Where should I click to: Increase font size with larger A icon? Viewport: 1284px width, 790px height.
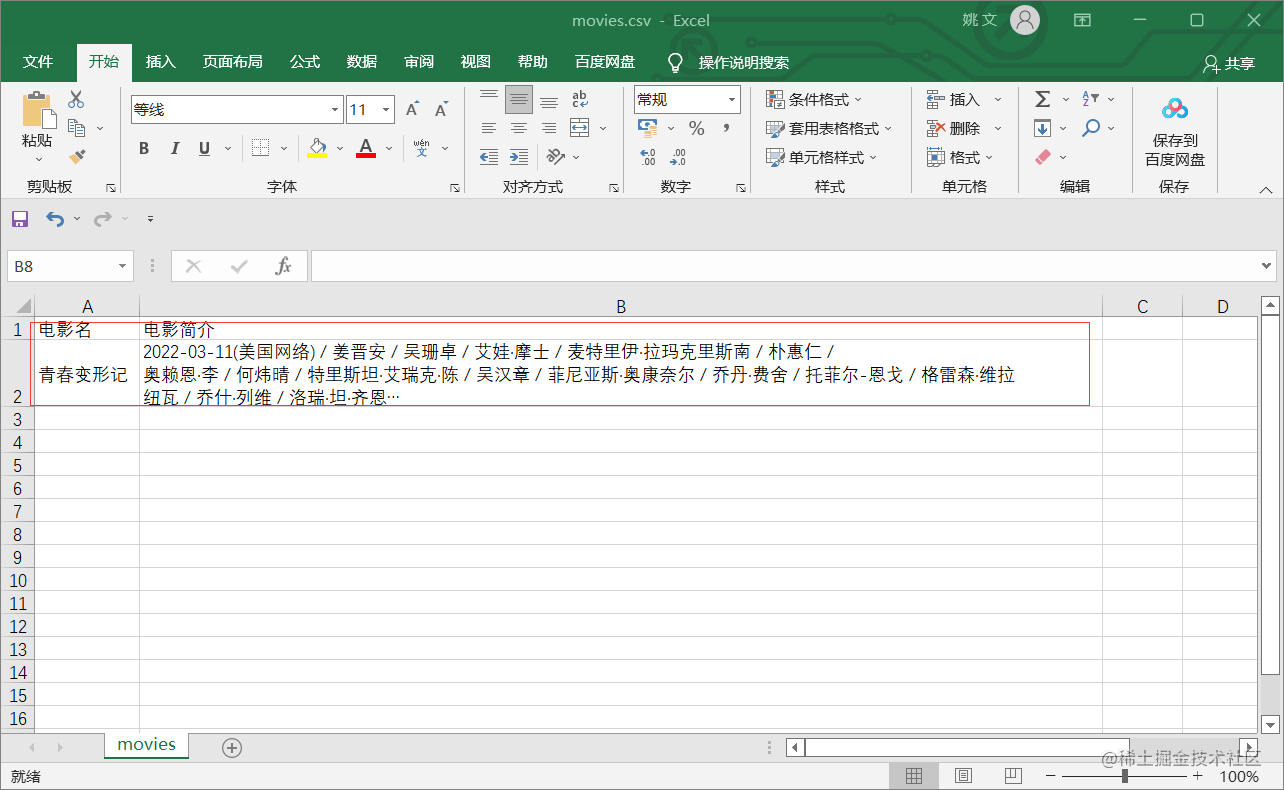point(412,110)
